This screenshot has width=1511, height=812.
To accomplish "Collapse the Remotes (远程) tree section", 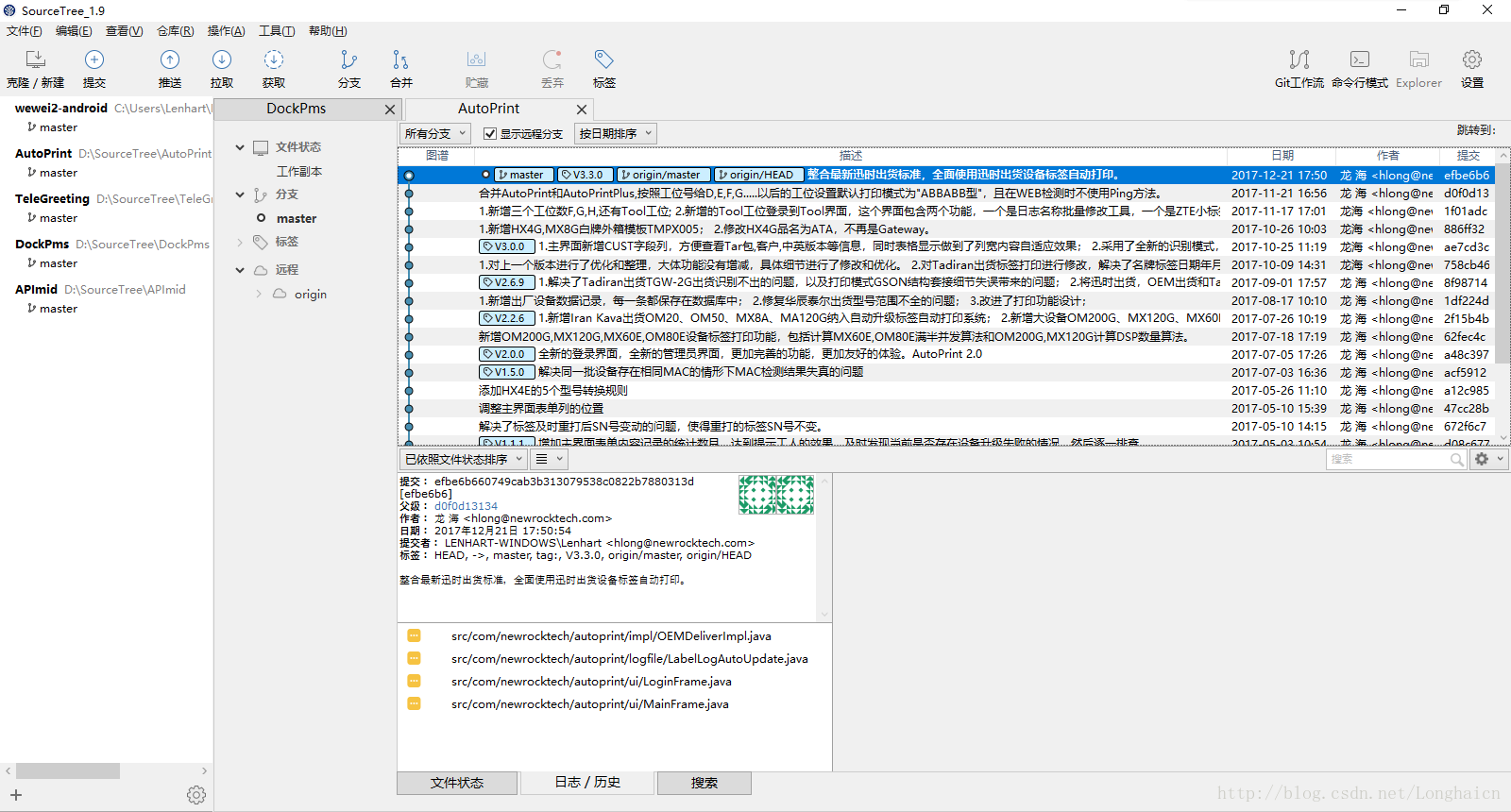I will (240, 270).
